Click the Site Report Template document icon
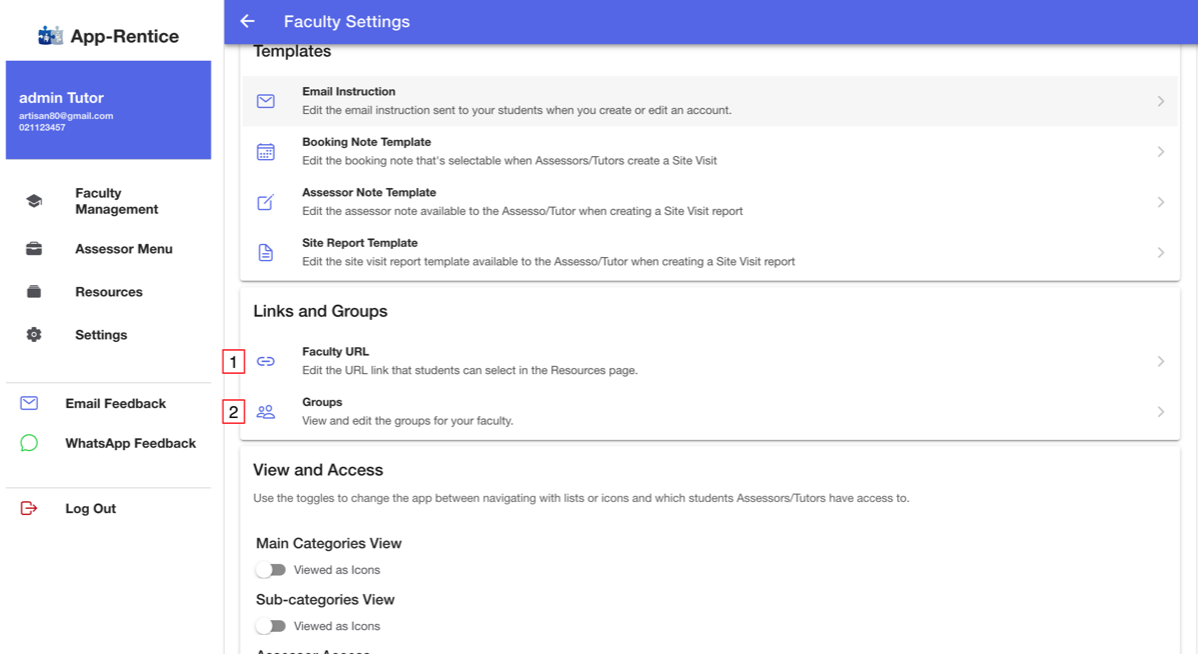1198x654 pixels. (266, 253)
